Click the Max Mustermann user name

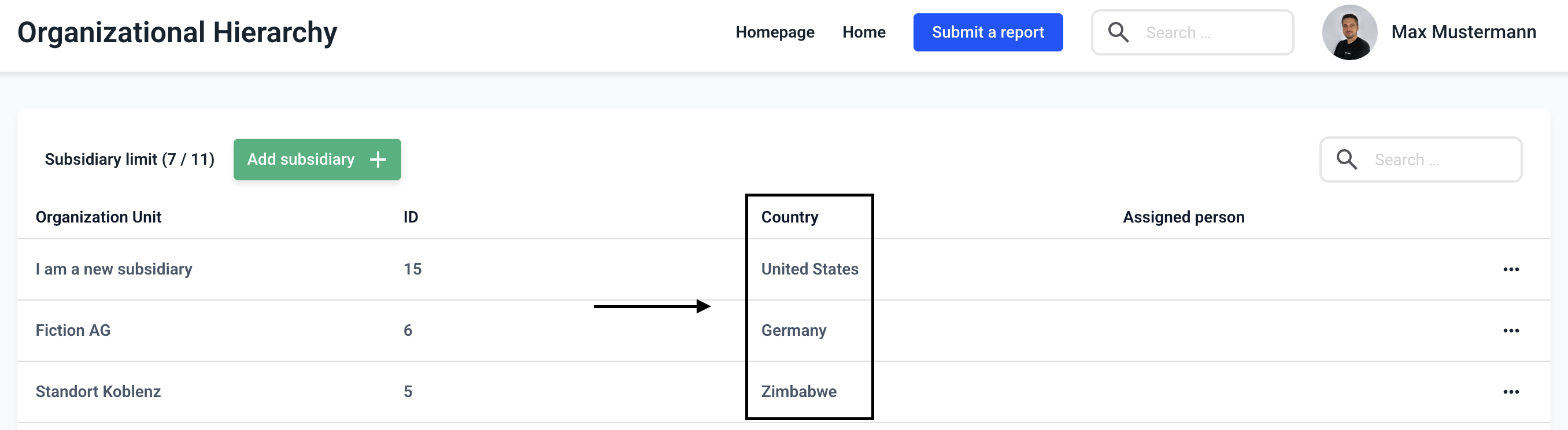pos(1463,32)
